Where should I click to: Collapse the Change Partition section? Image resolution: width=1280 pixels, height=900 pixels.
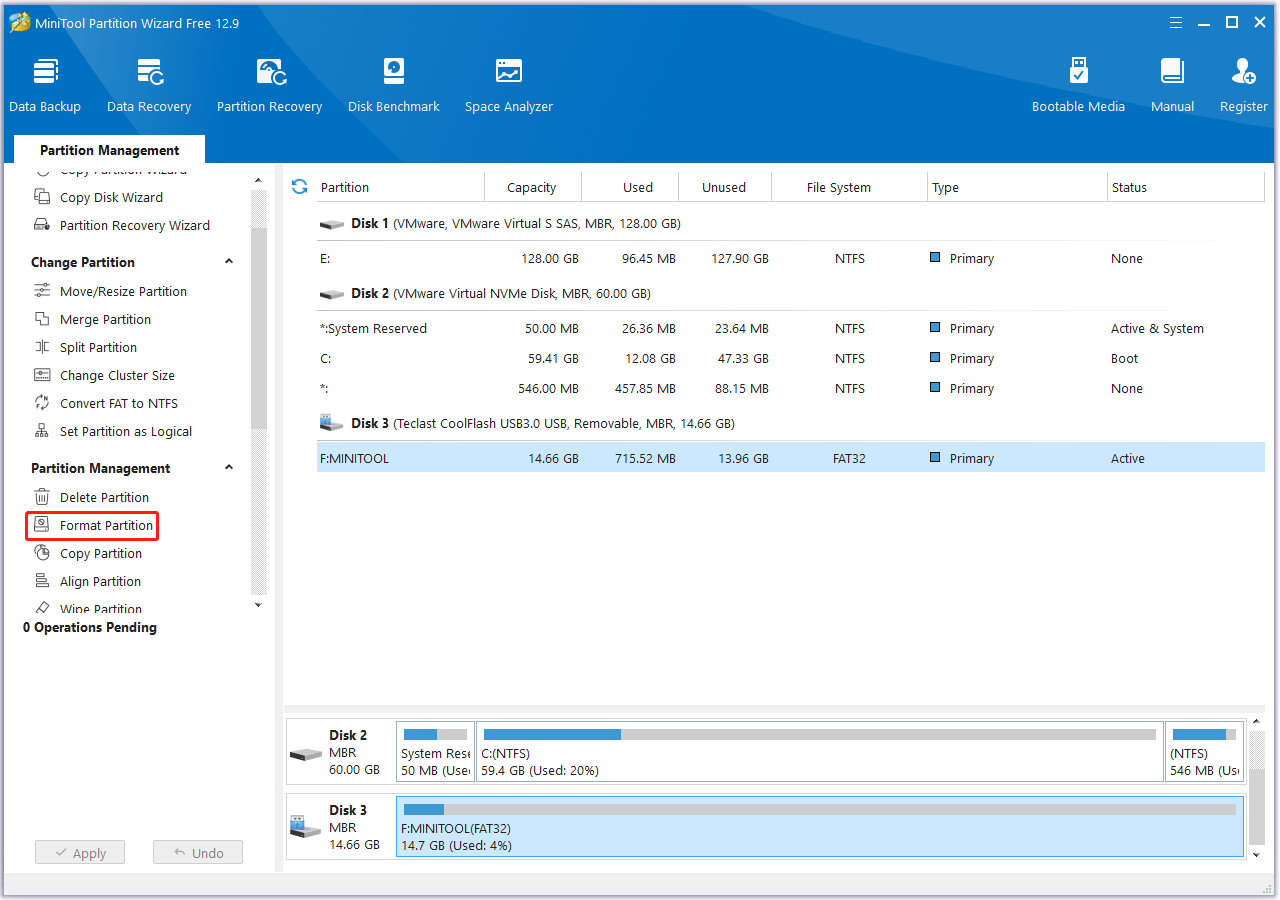point(229,261)
